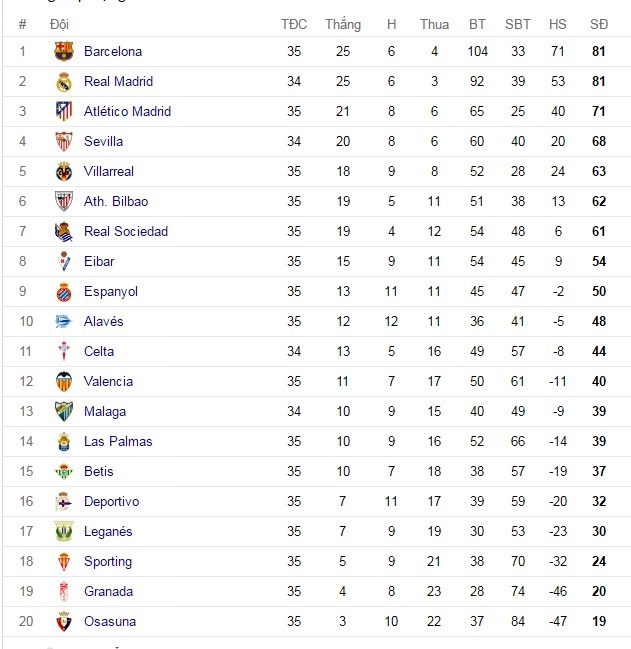This screenshot has width=631, height=649.
Task: Click the Valencia club crest icon
Action: (64, 381)
